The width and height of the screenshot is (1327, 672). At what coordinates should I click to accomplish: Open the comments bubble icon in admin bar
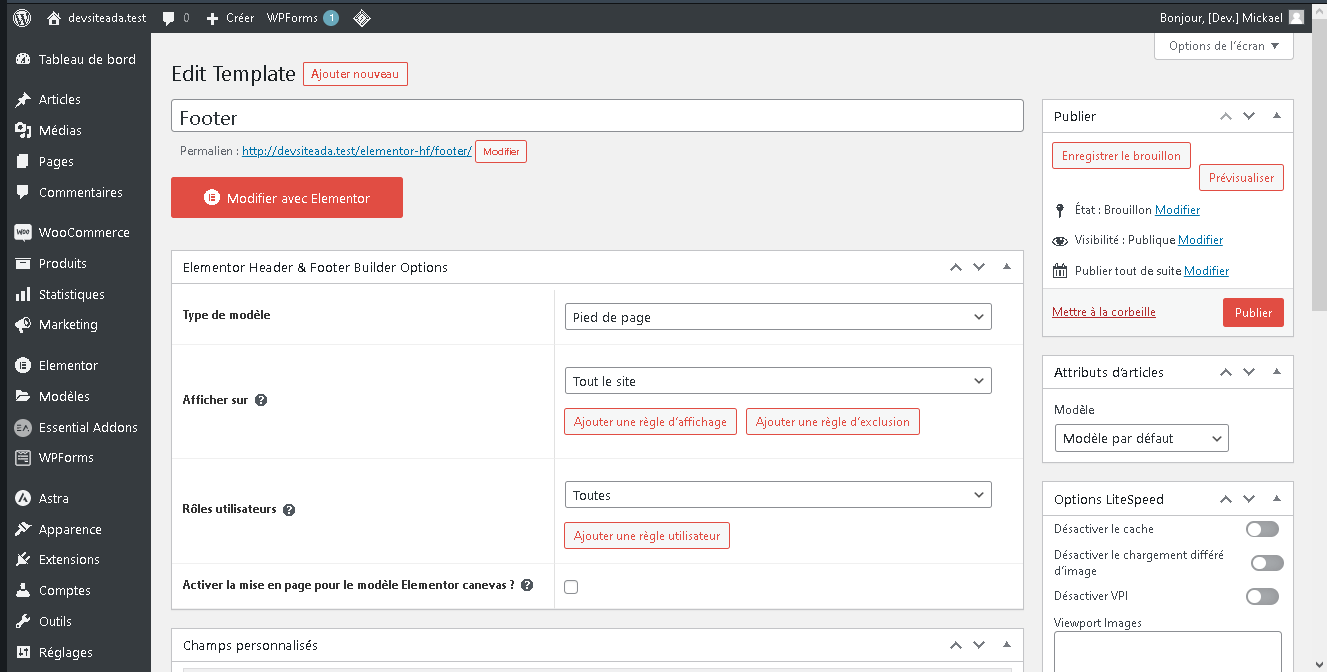point(168,18)
